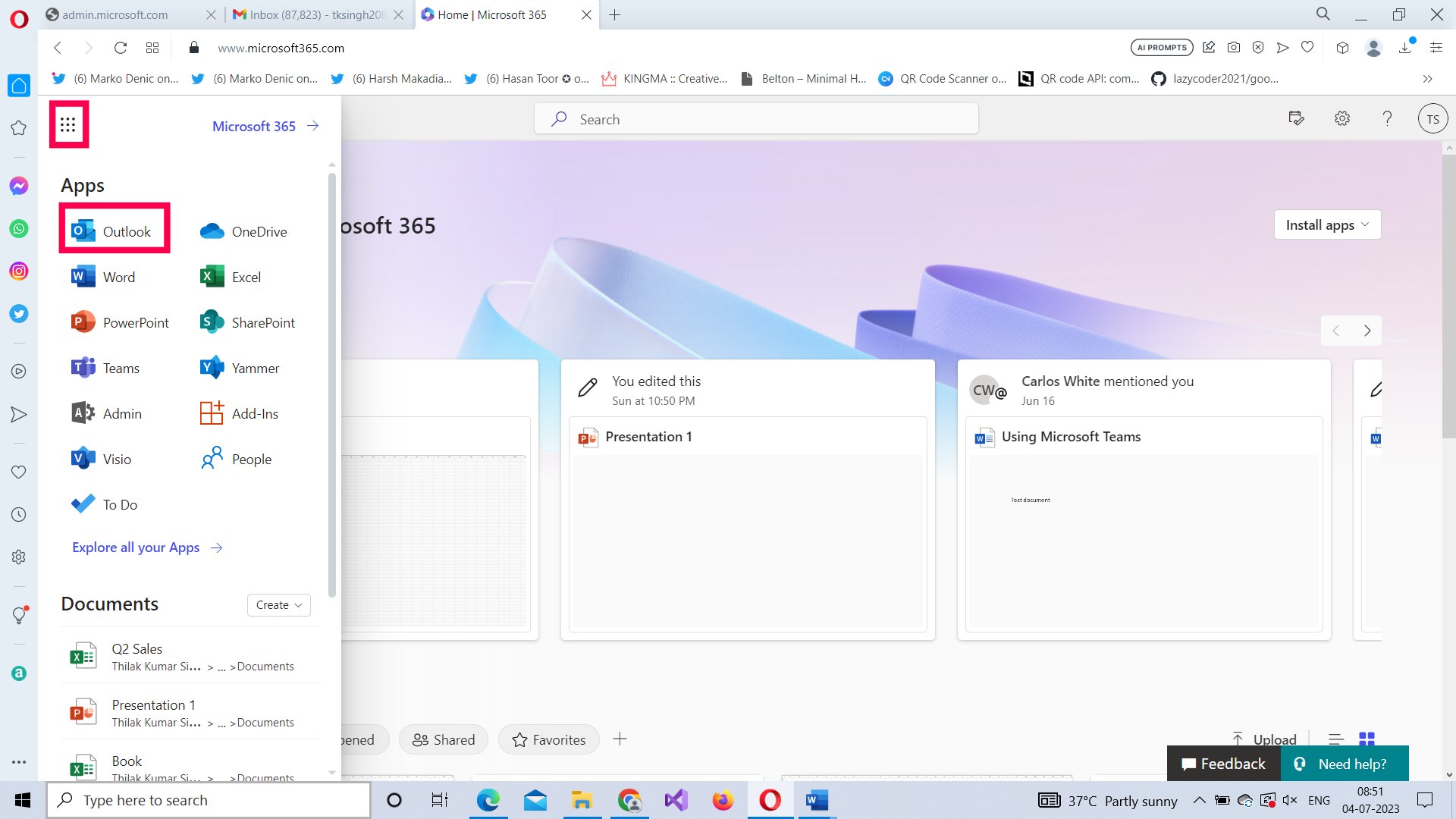Launch OneDrive app
Viewport: 1456px width, 819px height.
(x=243, y=231)
